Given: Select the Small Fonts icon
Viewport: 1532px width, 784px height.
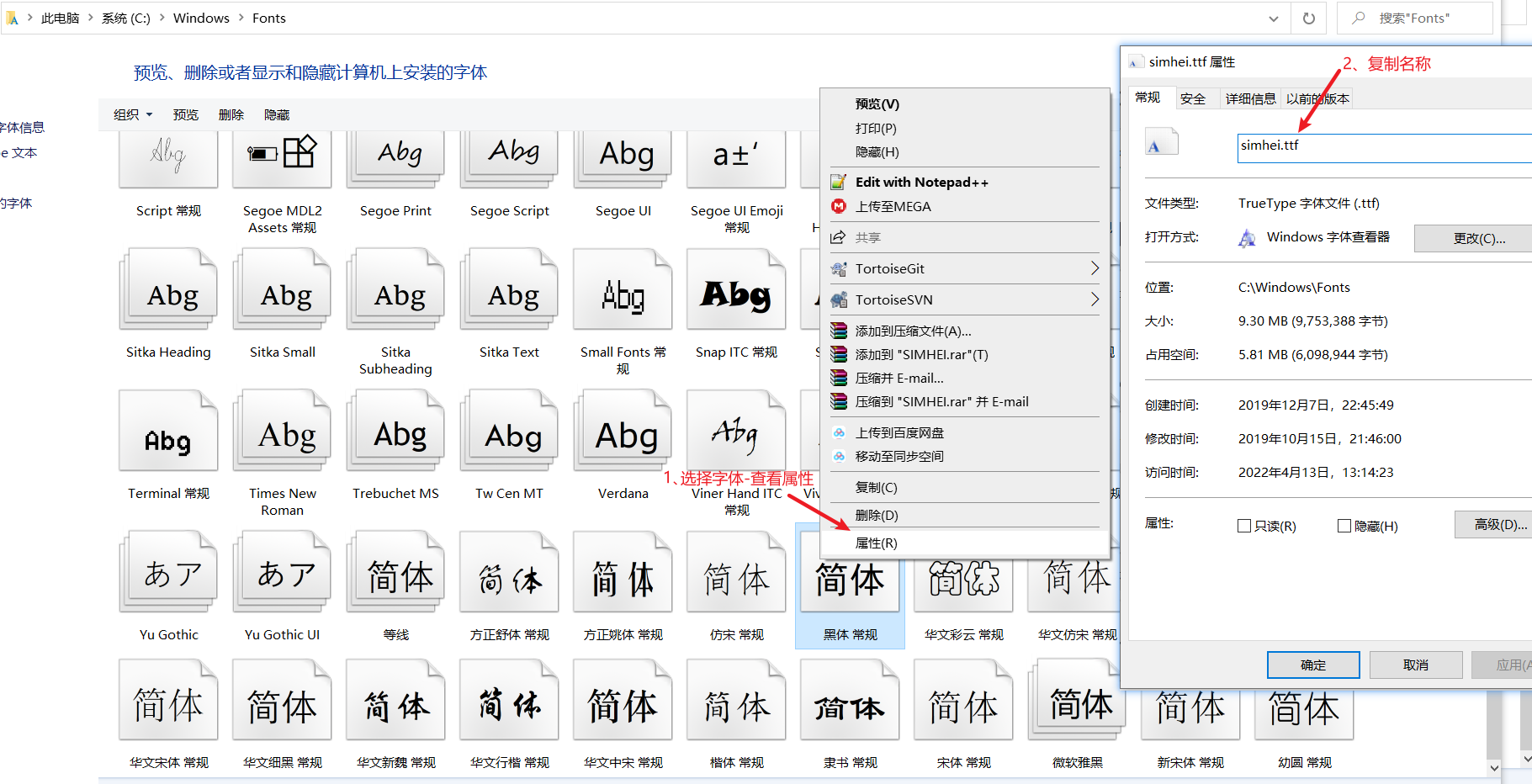Looking at the screenshot, I should [x=623, y=289].
